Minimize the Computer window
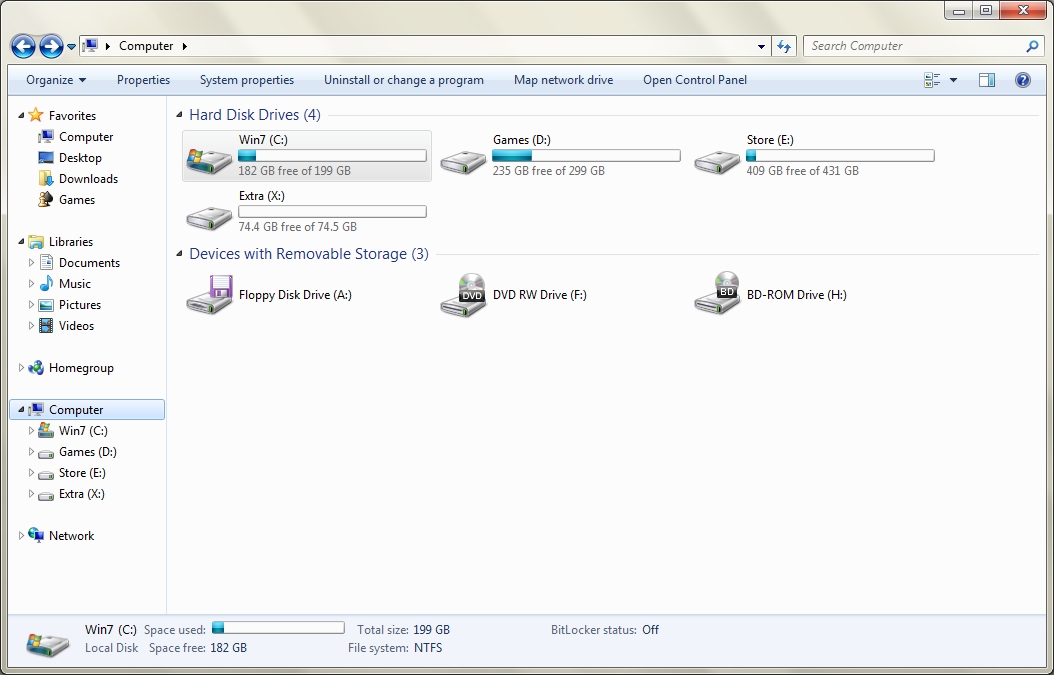Image resolution: width=1054 pixels, height=675 pixels. 959,11
